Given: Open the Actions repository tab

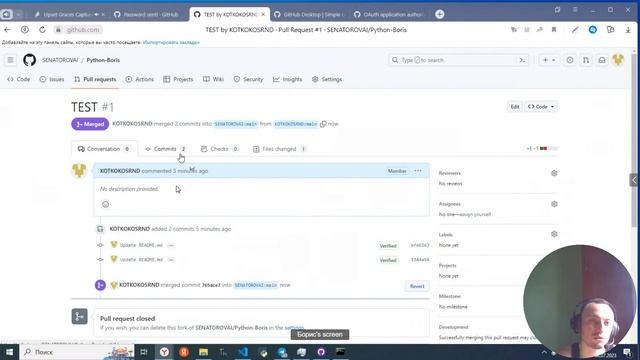Looking at the screenshot, I should coord(140,79).
